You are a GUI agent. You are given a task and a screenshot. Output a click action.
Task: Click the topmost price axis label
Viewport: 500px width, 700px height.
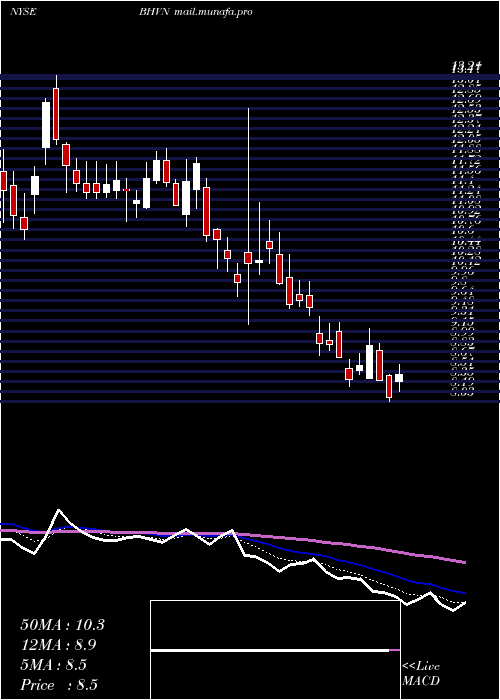tap(467, 68)
